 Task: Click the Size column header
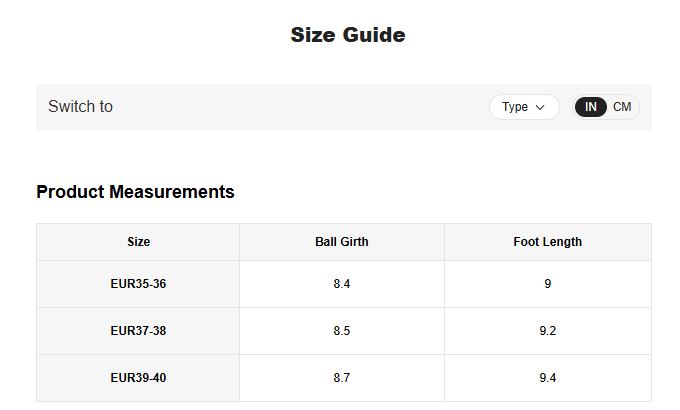[138, 242]
